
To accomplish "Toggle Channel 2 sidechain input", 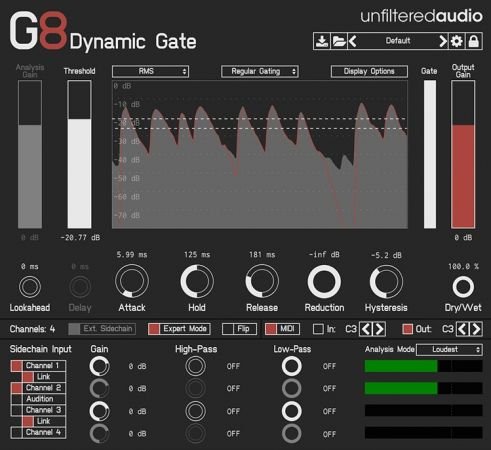I will pyautogui.click(x=38, y=388).
